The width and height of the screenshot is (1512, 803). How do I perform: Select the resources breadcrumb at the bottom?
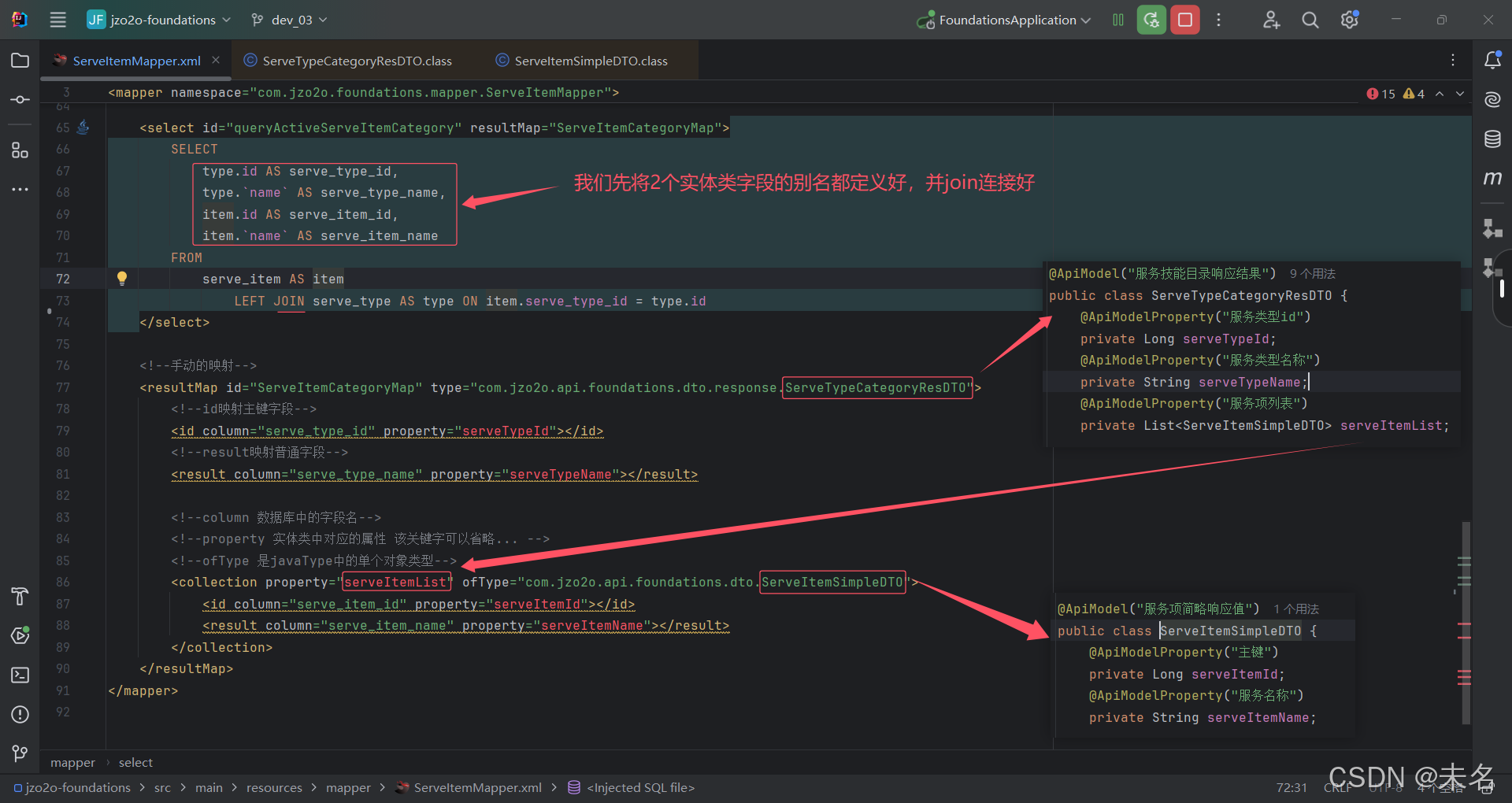274,787
